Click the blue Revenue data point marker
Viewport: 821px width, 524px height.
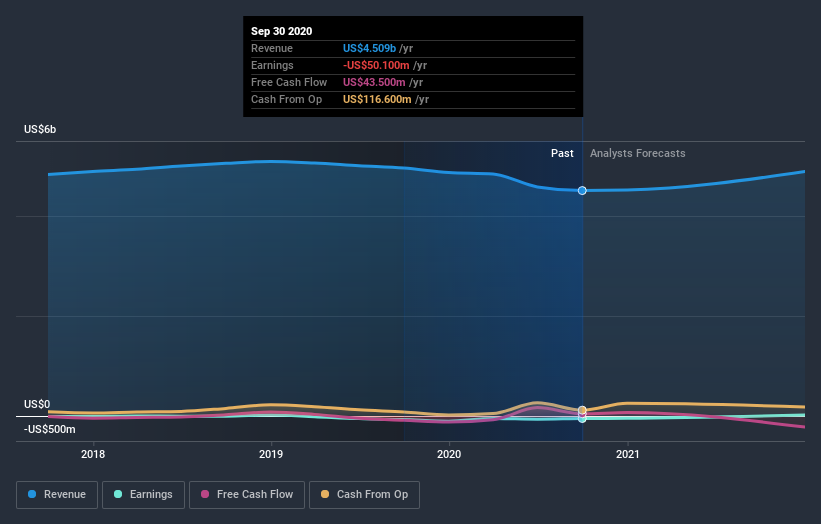tap(582, 191)
